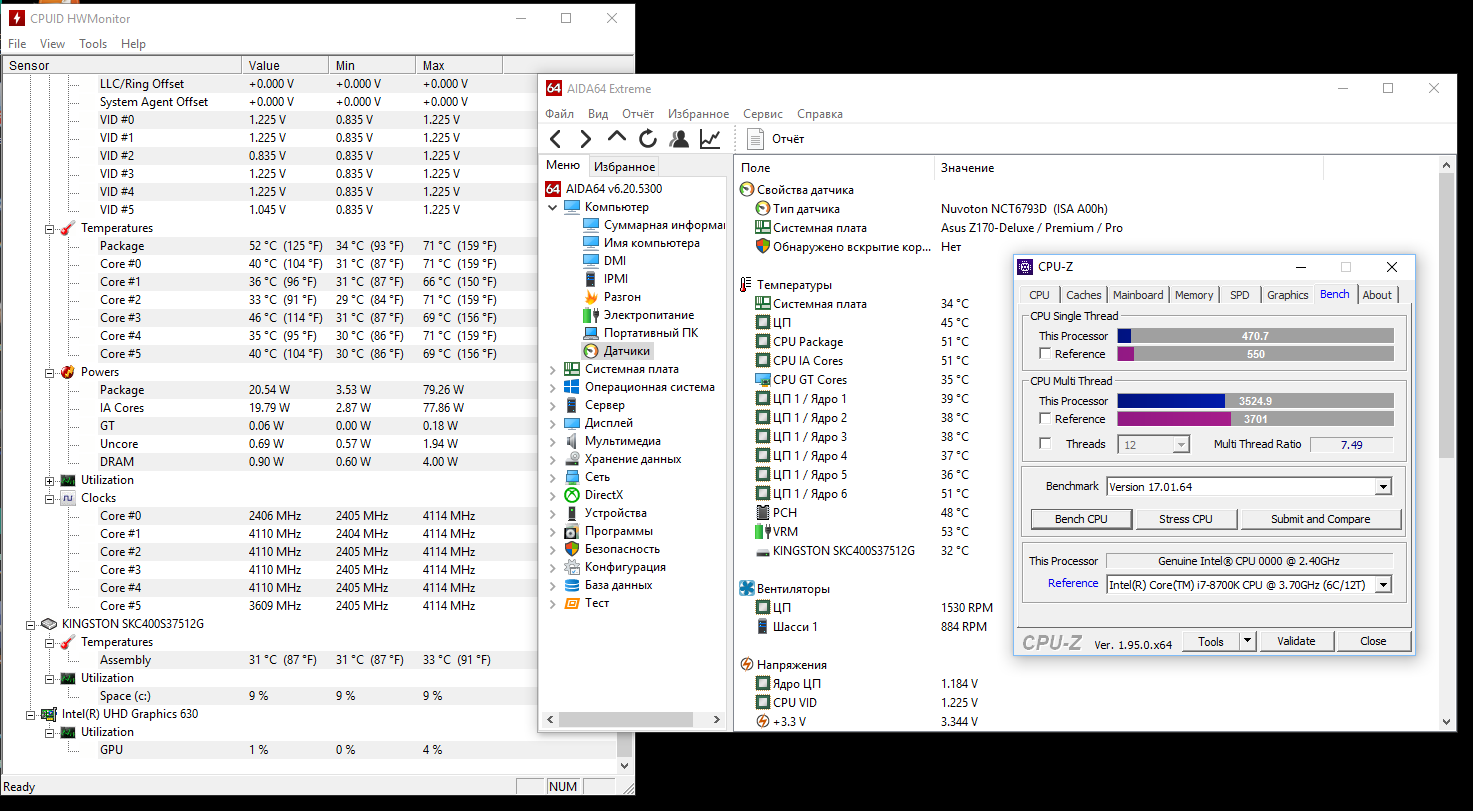Screen dimensions: 1473x811
Task: Open the IPMI icon in AIDA64 tree
Action: (590, 279)
